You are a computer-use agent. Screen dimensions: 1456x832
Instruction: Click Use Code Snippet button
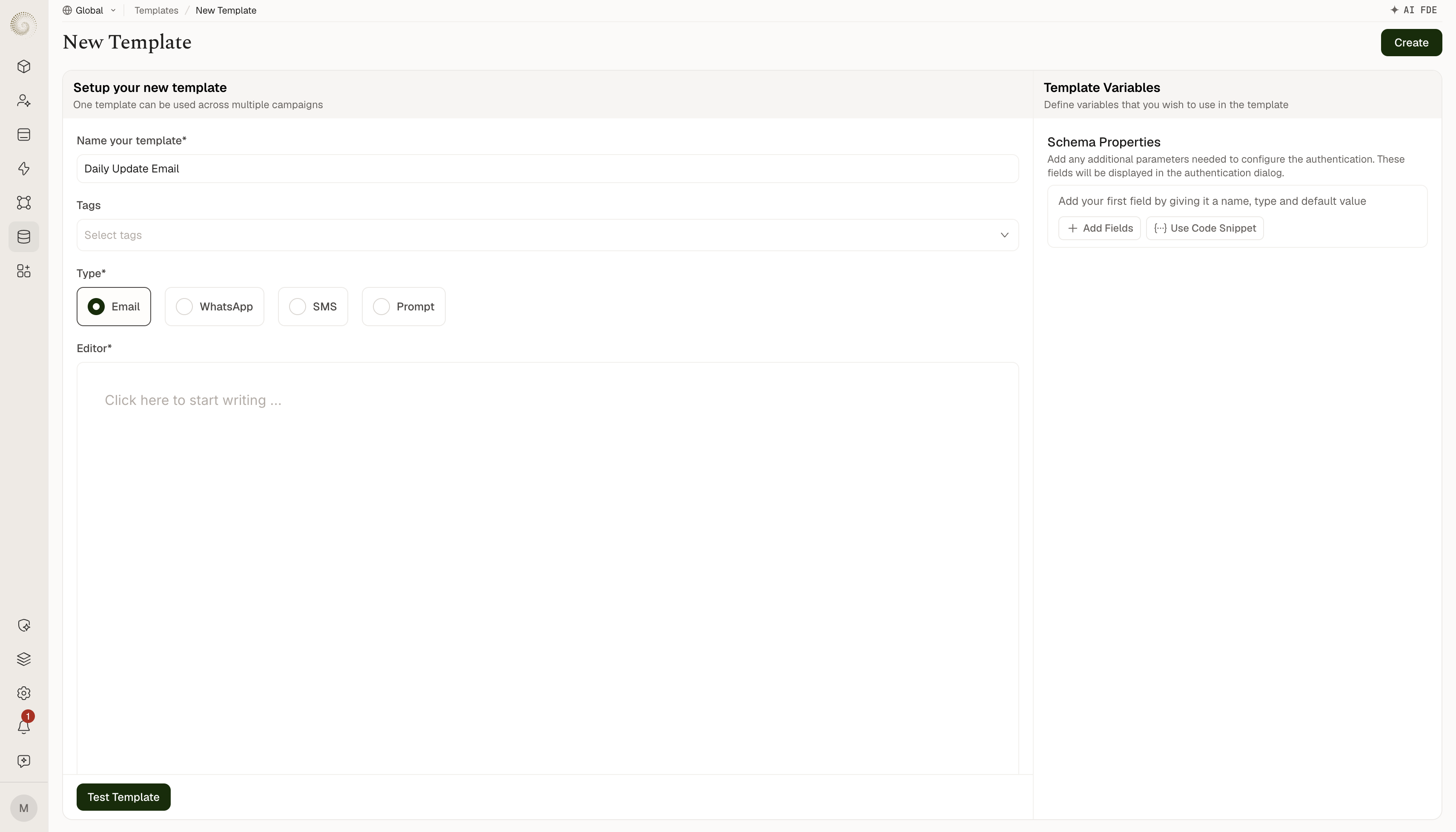pos(1205,228)
